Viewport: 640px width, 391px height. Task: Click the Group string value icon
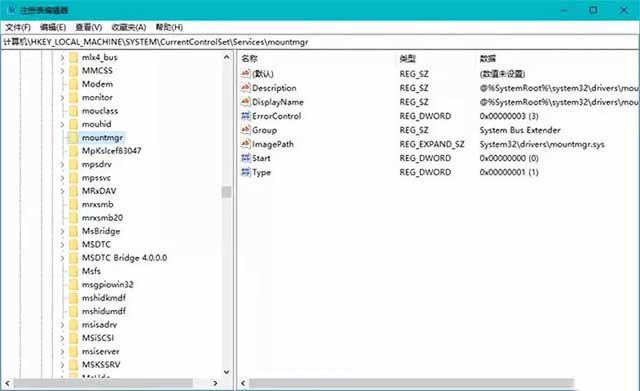click(245, 130)
